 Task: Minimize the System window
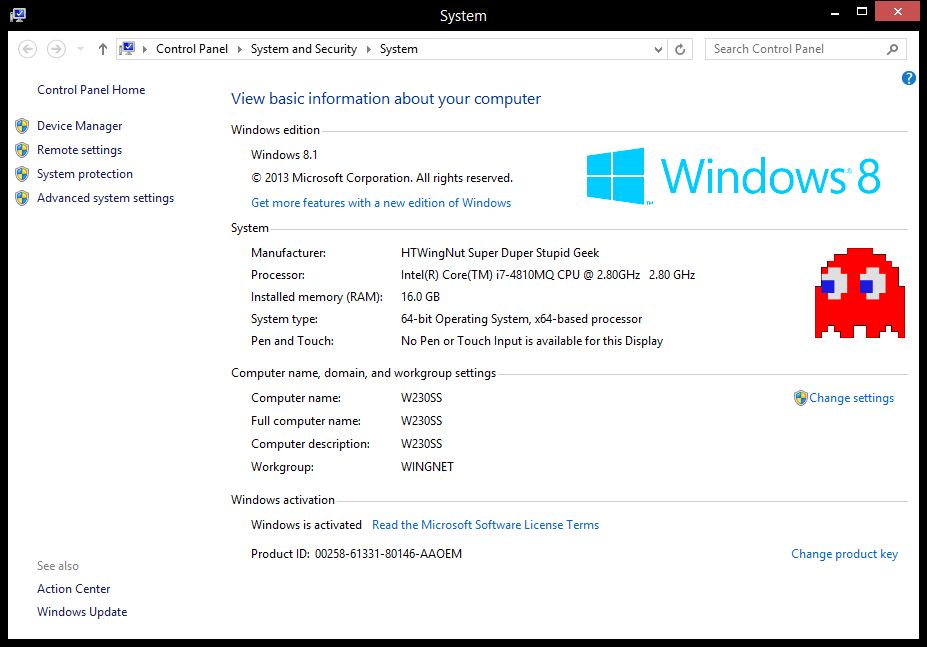coord(835,12)
